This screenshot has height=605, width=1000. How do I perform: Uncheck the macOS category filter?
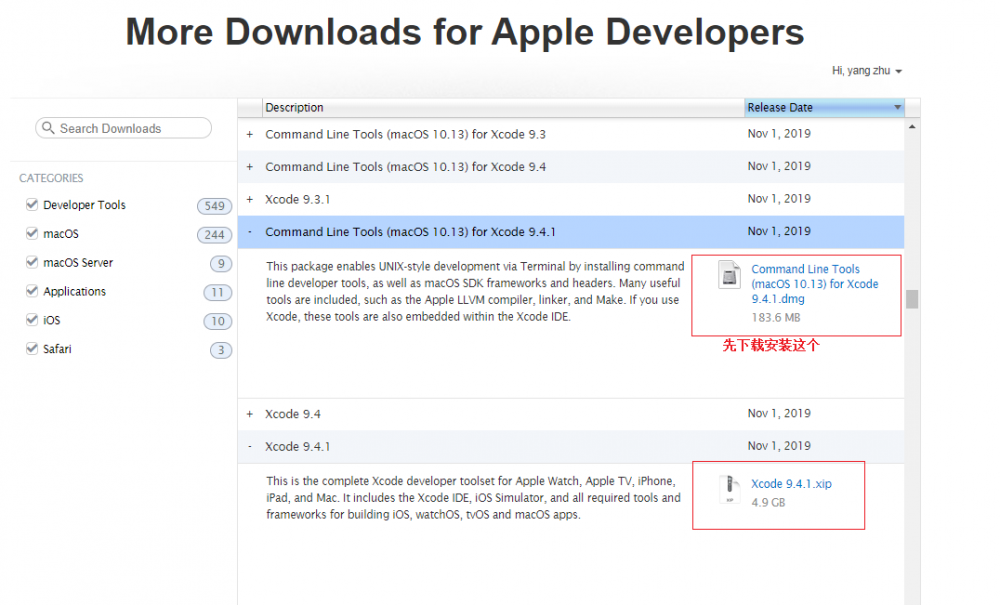[x=31, y=233]
